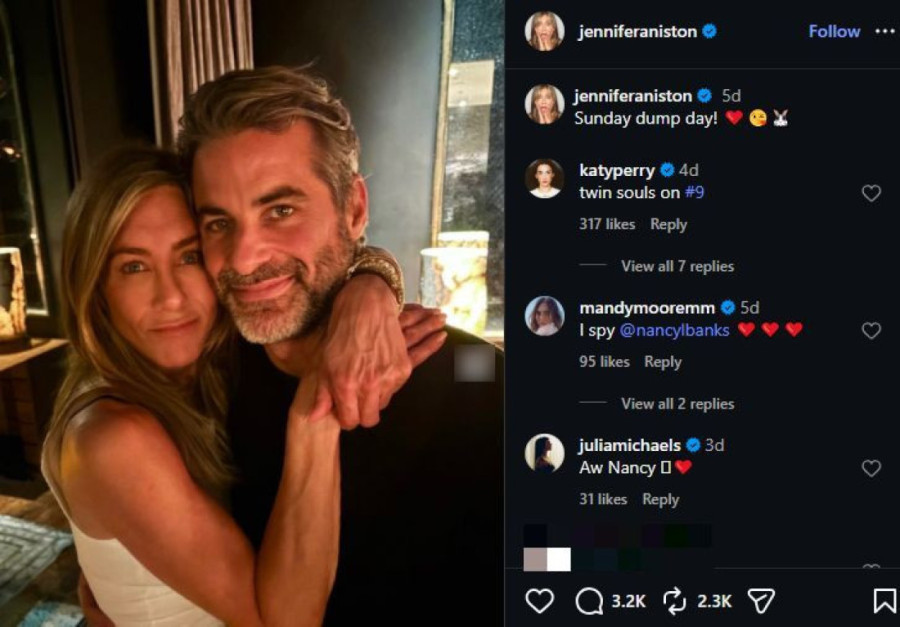Open the #9 hashtag link
The height and width of the screenshot is (627, 900).
(696, 192)
